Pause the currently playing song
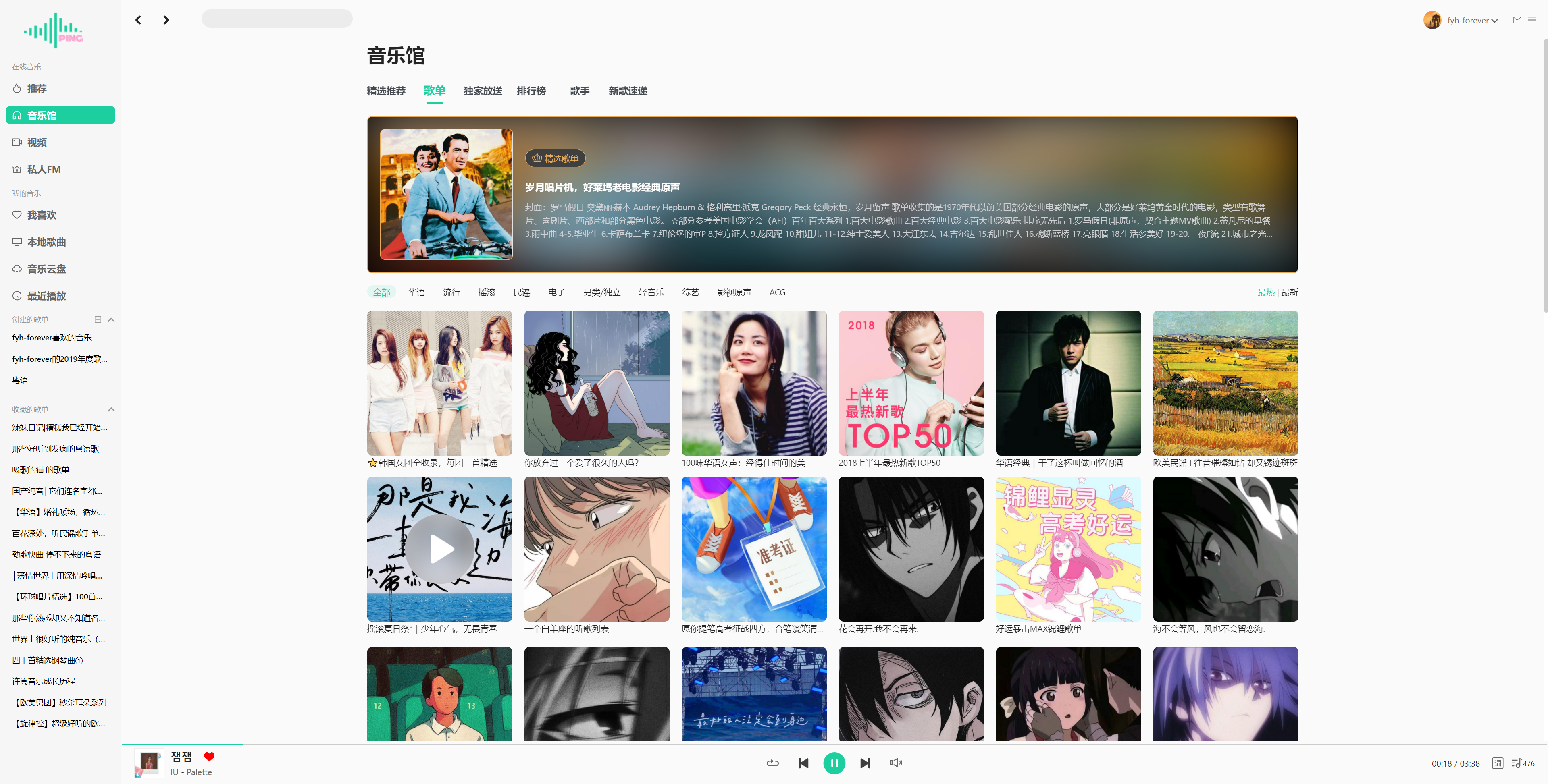 [x=834, y=763]
